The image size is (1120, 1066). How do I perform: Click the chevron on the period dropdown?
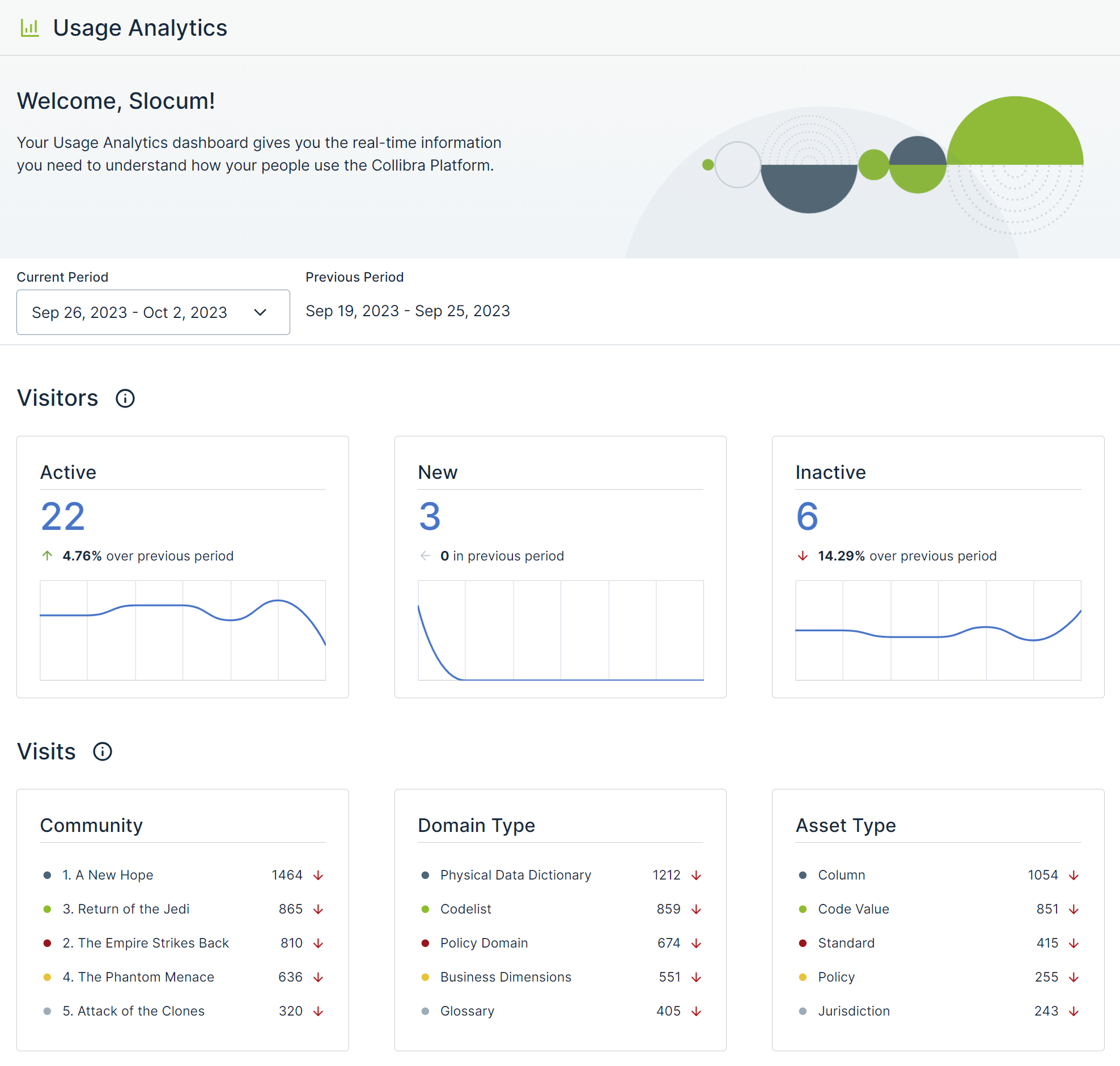pos(261,312)
